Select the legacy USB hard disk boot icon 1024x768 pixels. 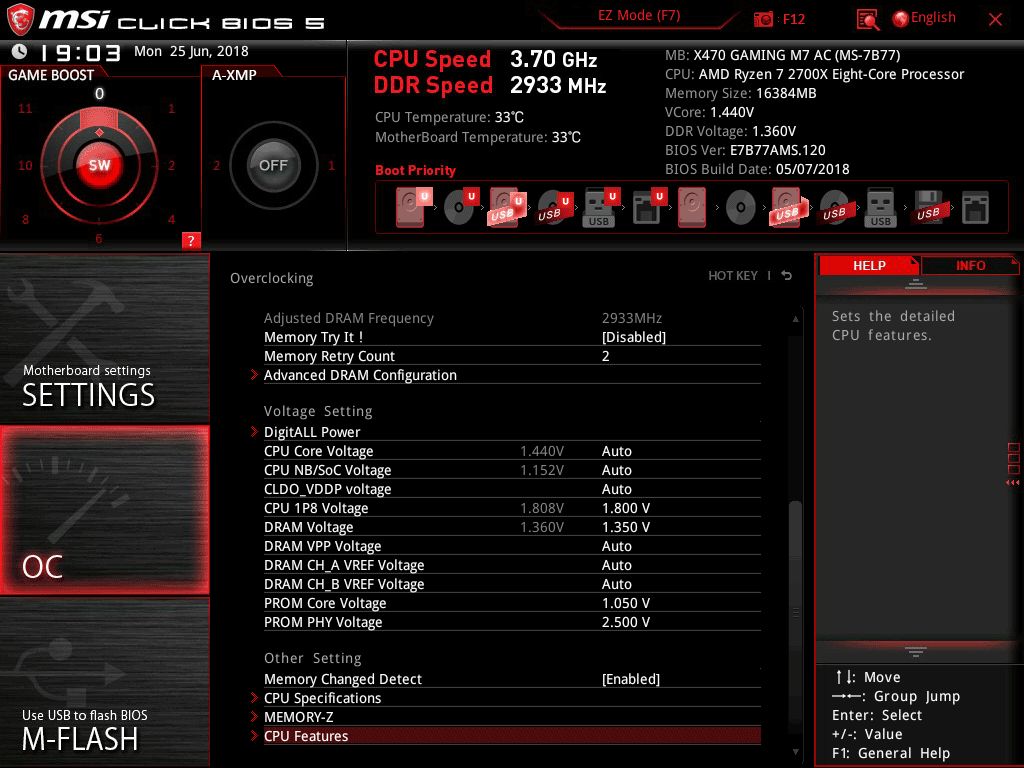click(788, 207)
